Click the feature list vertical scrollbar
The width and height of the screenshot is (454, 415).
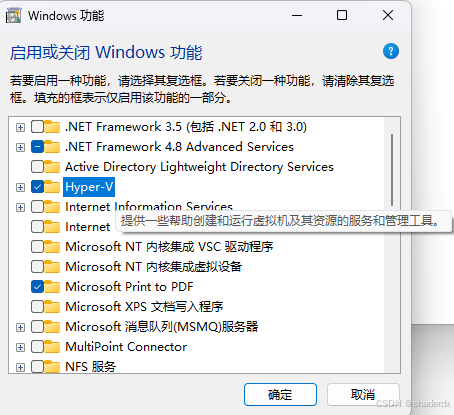pyautogui.click(x=392, y=245)
